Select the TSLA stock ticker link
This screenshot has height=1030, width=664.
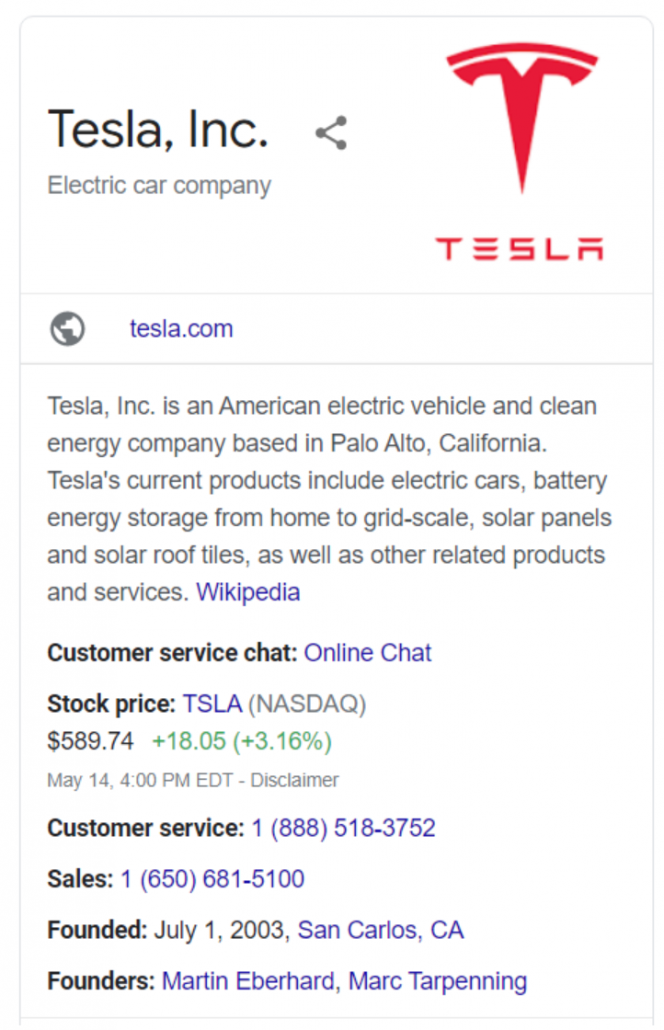[x=212, y=704]
